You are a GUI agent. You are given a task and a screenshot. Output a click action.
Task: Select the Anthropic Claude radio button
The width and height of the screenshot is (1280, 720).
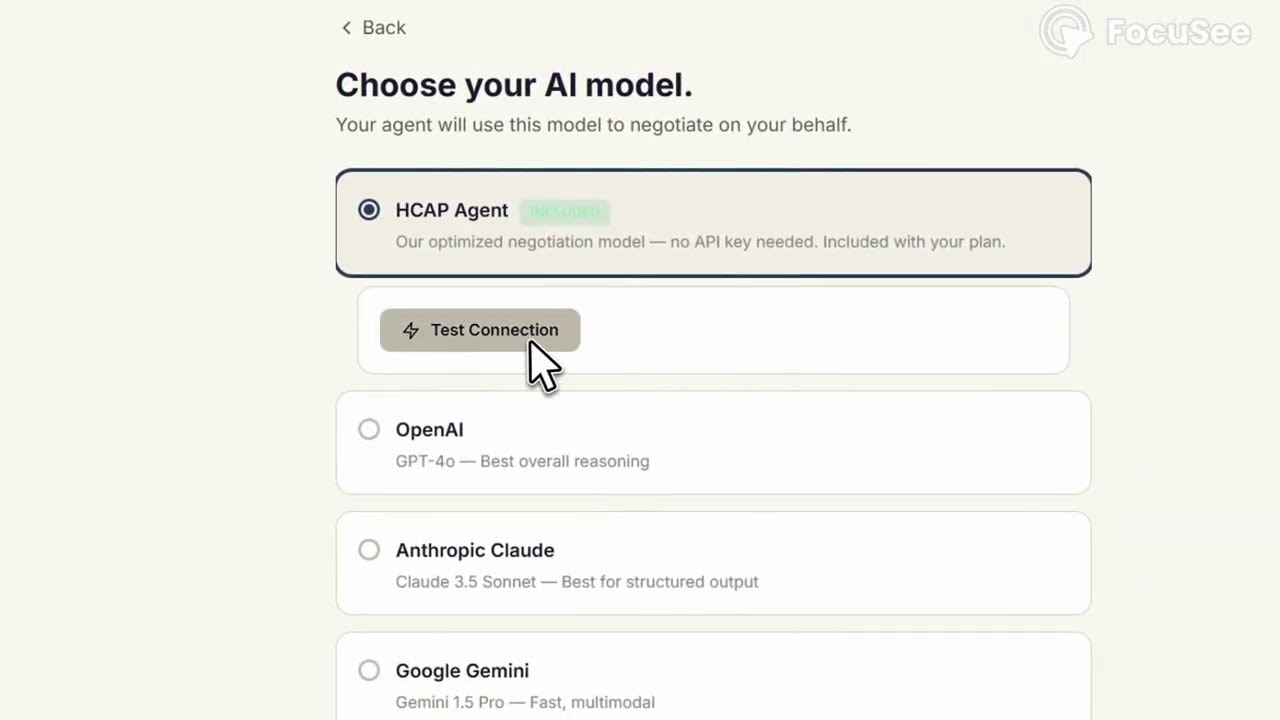[369, 550]
